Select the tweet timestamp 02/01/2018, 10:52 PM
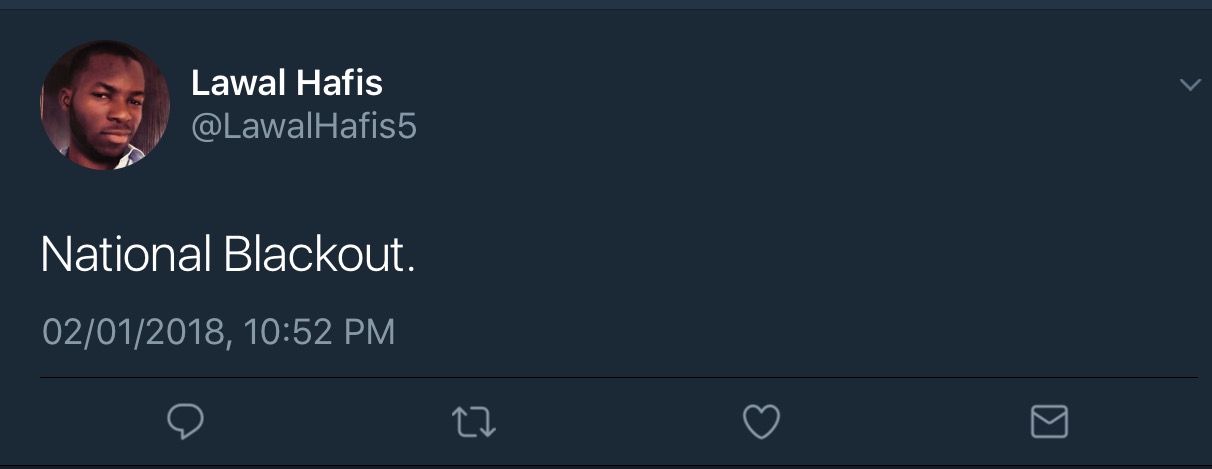The height and width of the screenshot is (469, 1212). coord(219,331)
